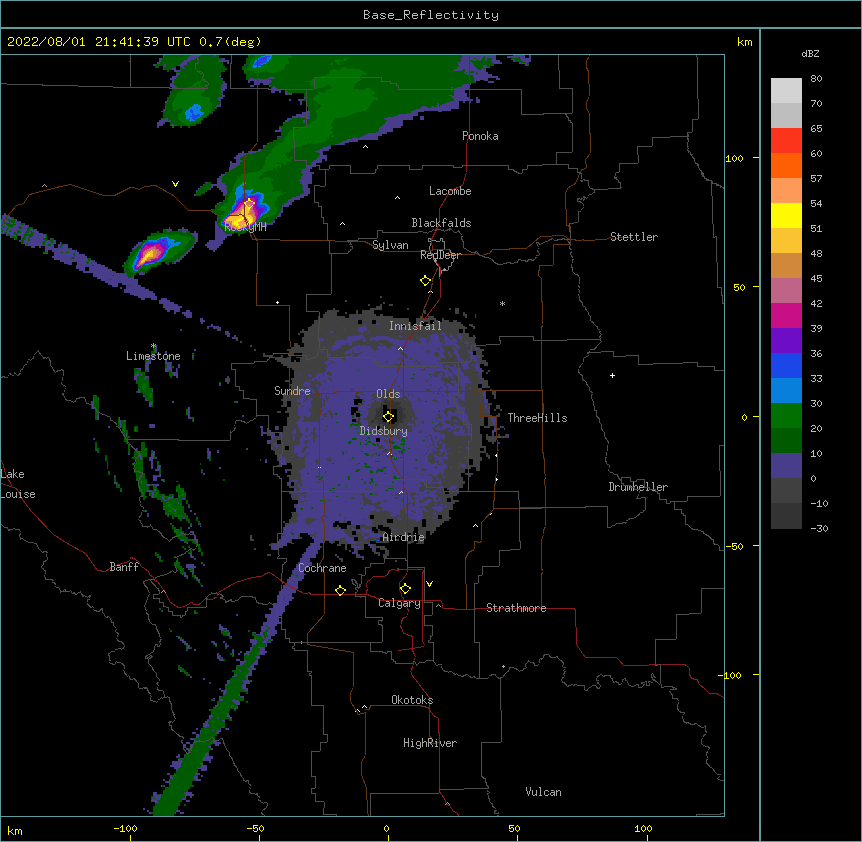862x842 pixels.
Task: Click the Olds town label
Action: 388,394
